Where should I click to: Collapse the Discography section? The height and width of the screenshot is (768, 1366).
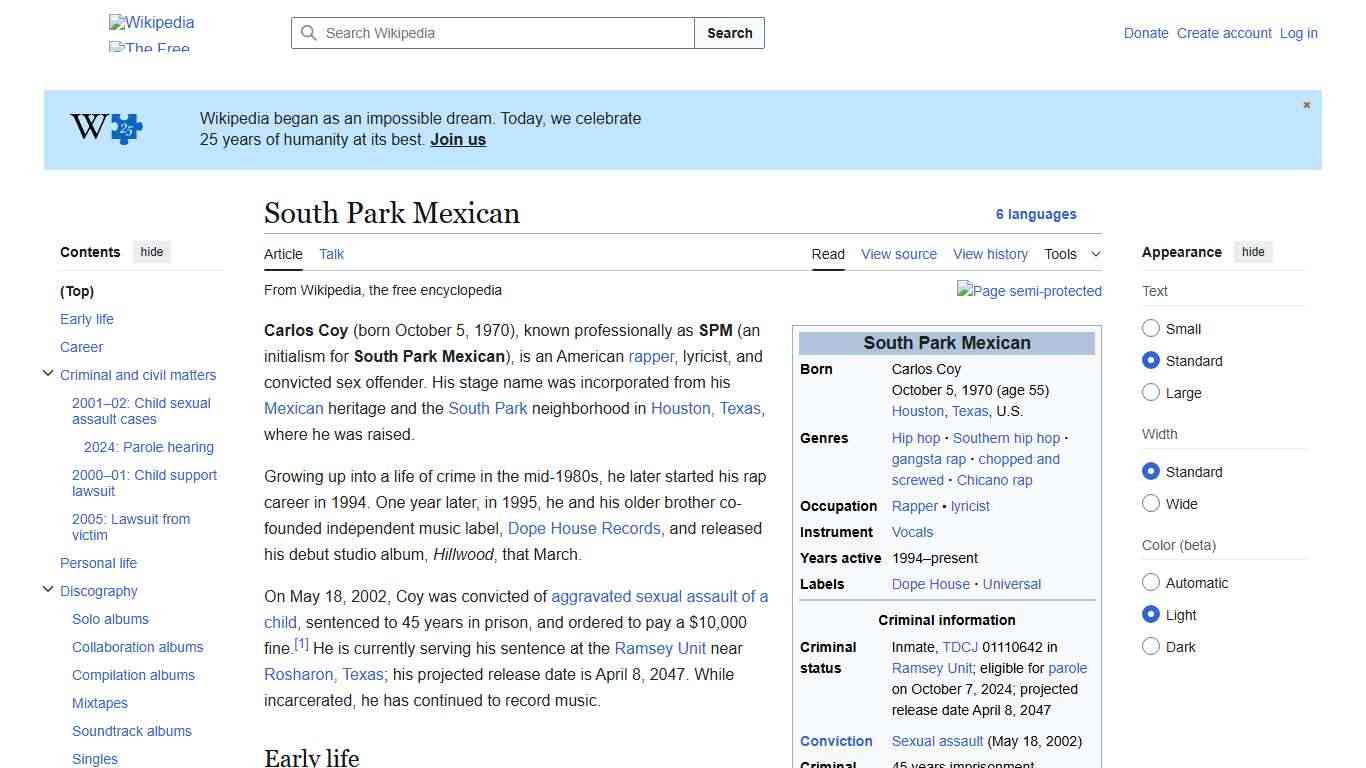pyautogui.click(x=48, y=589)
